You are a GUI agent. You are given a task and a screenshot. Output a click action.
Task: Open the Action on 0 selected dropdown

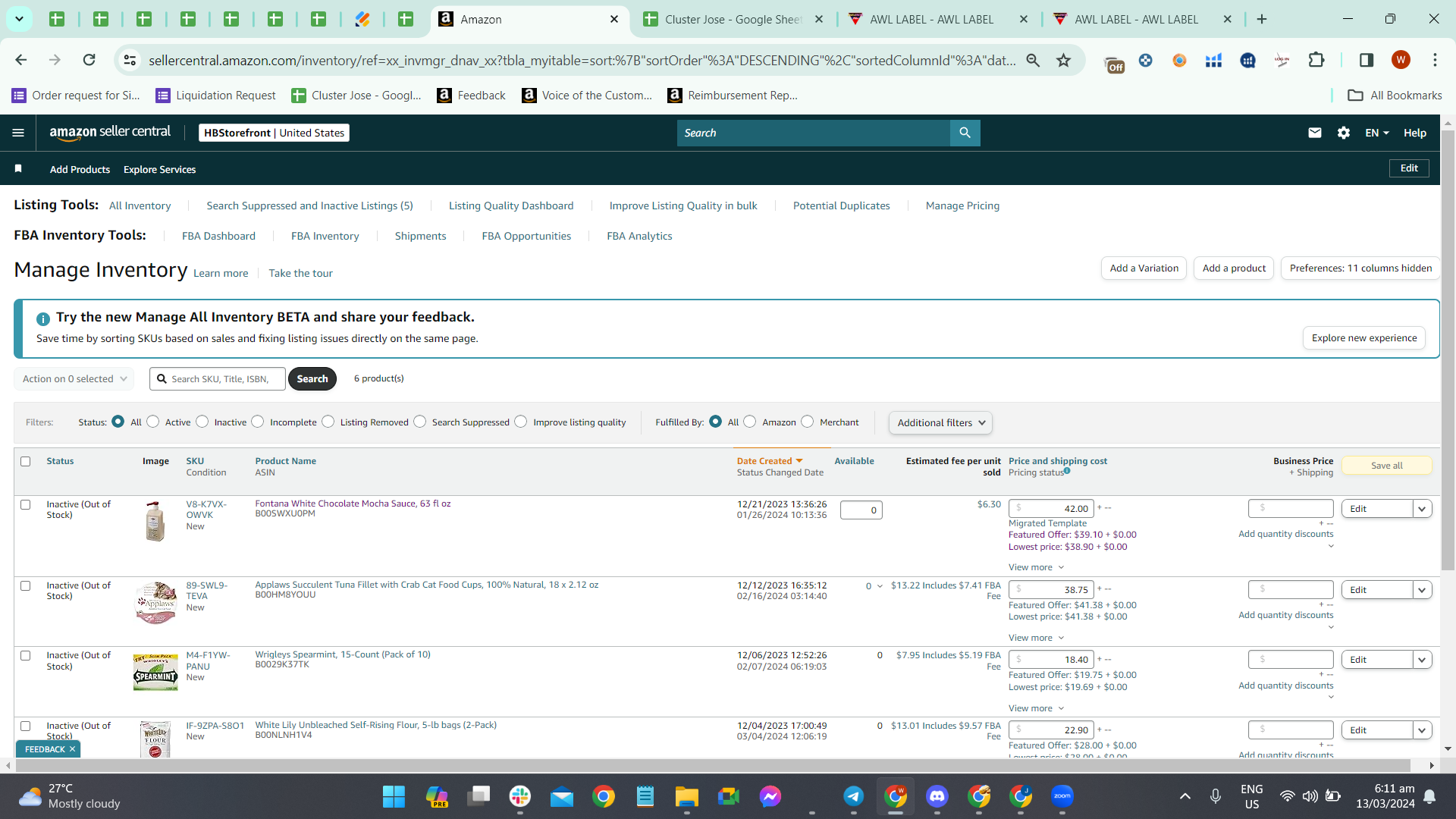(x=74, y=378)
